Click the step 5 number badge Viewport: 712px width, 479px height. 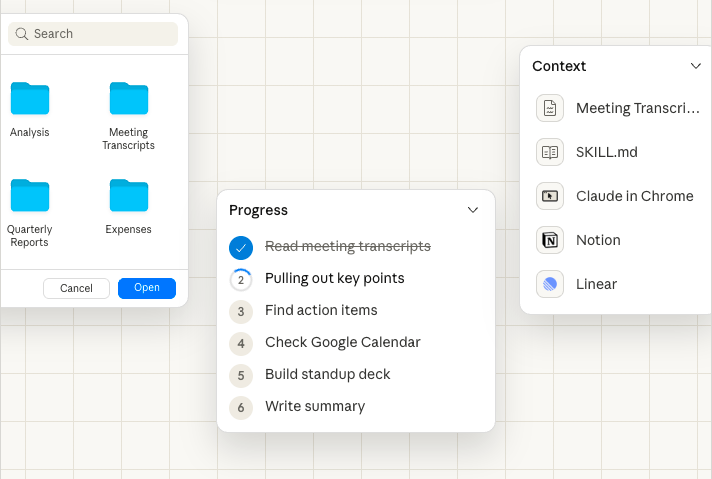pyautogui.click(x=241, y=376)
